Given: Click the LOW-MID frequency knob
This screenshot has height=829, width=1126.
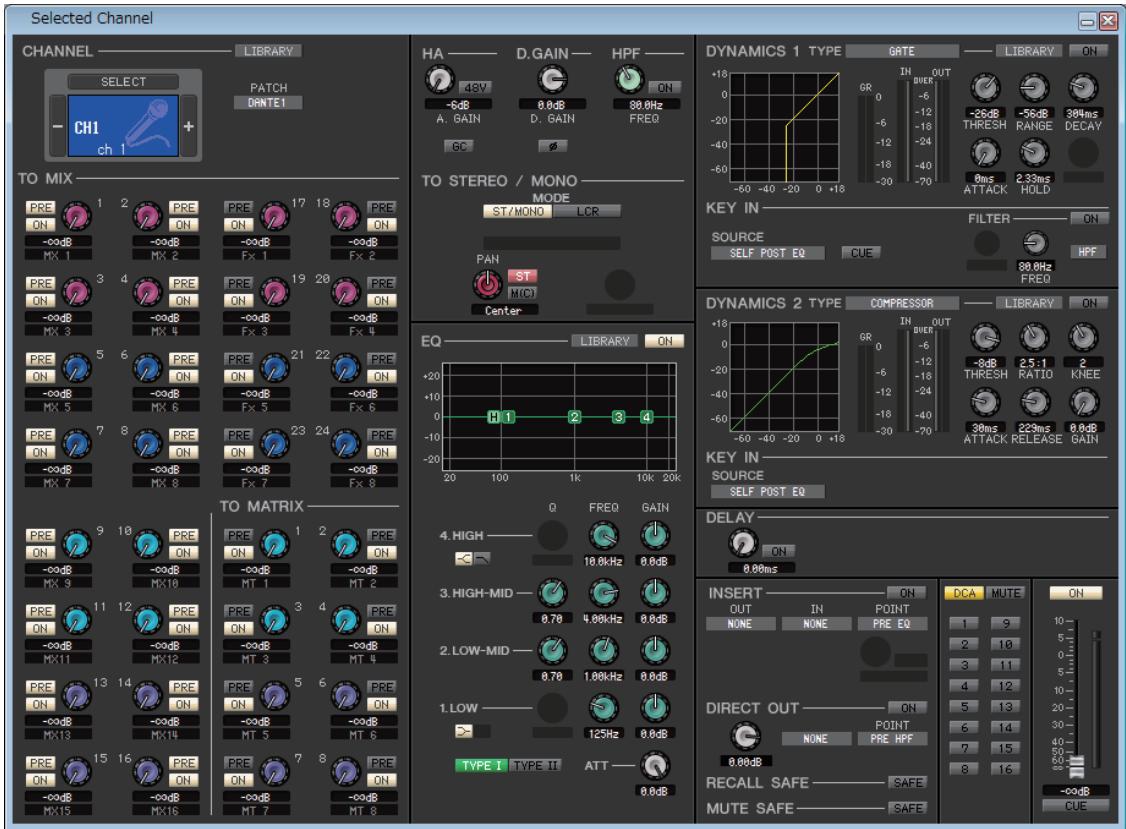Looking at the screenshot, I should [603, 651].
